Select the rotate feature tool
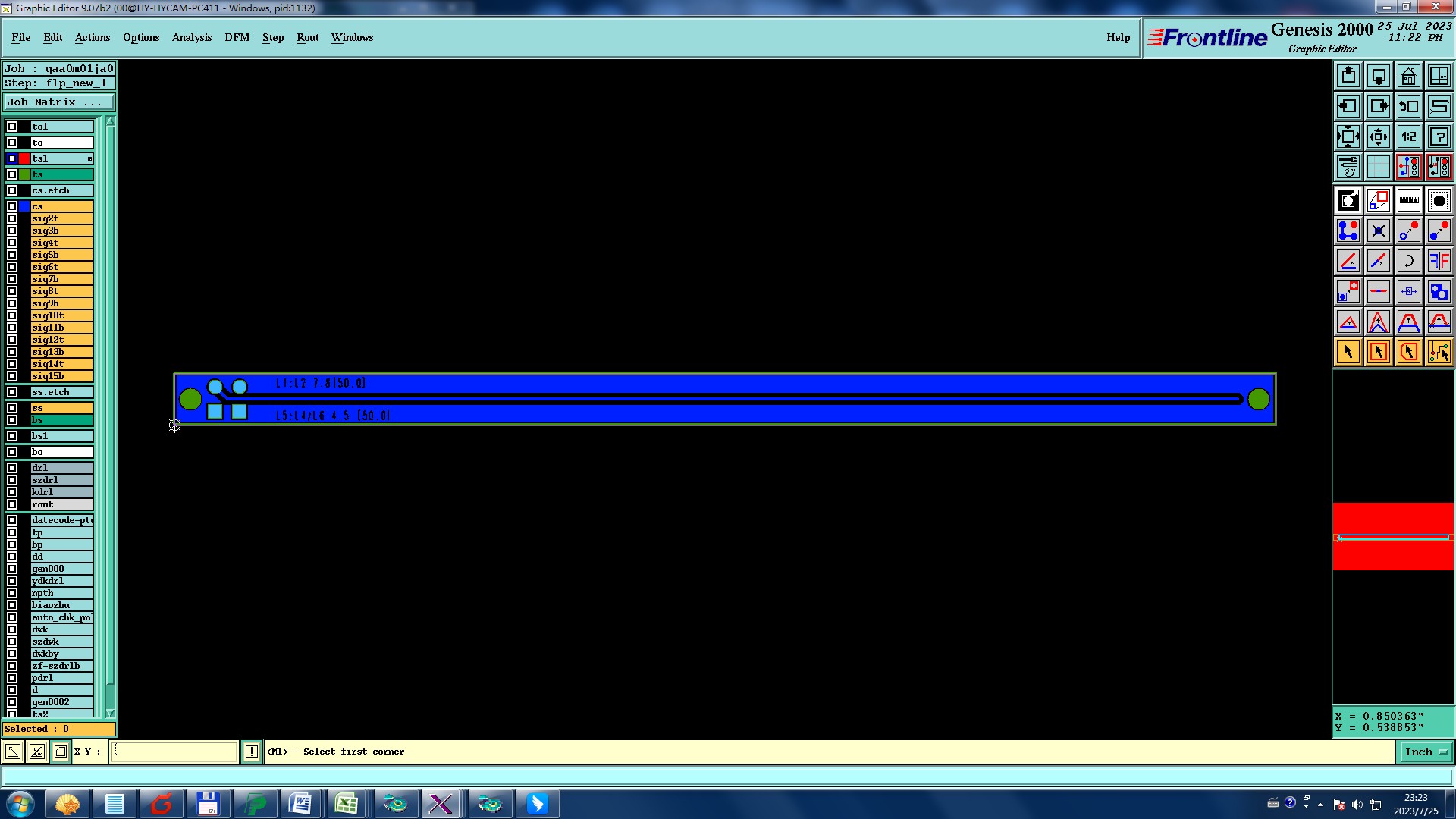 [x=1408, y=261]
